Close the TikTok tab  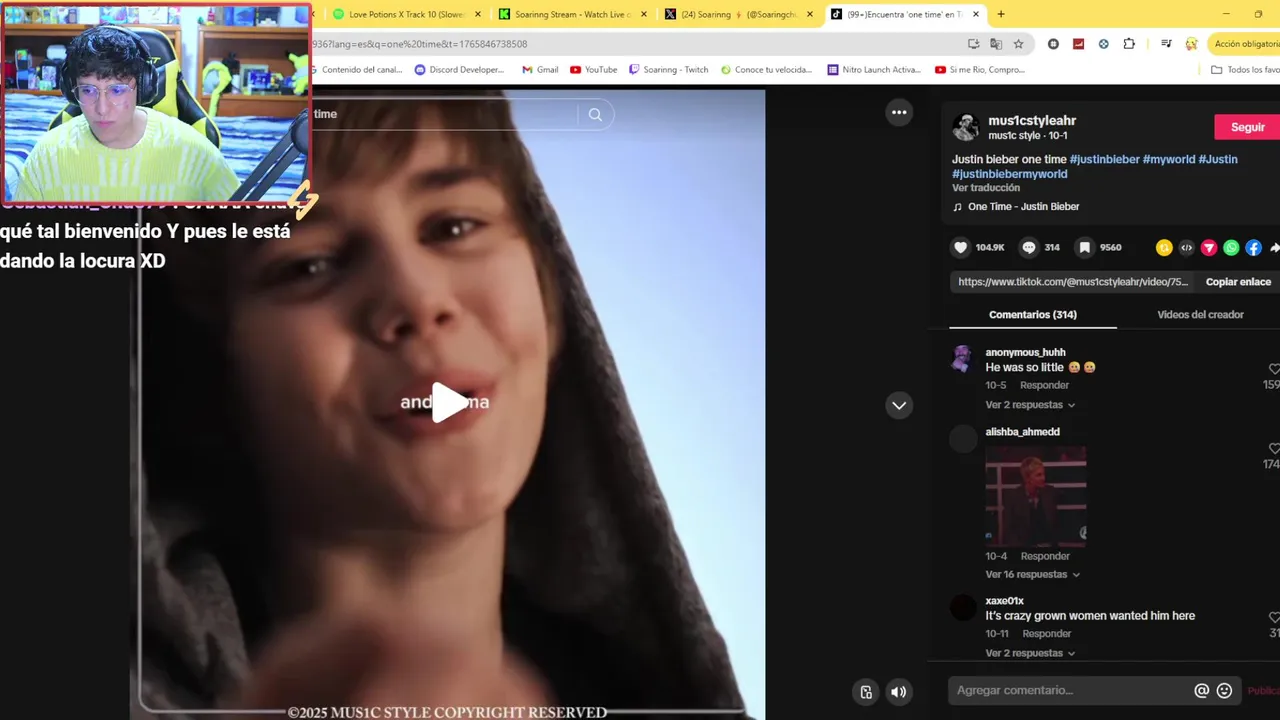pos(976,14)
